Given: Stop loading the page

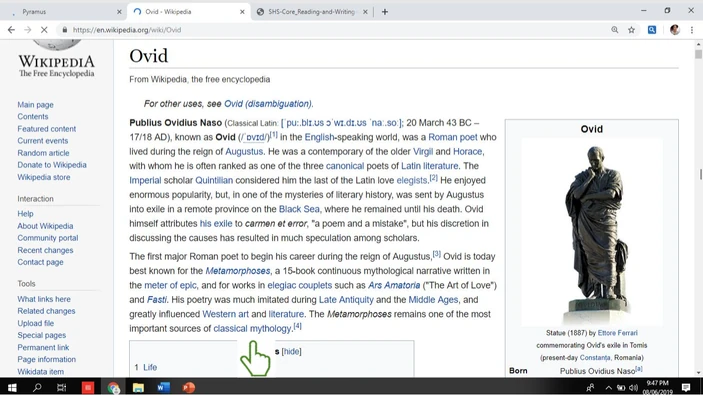Looking at the screenshot, I should tap(44, 30).
